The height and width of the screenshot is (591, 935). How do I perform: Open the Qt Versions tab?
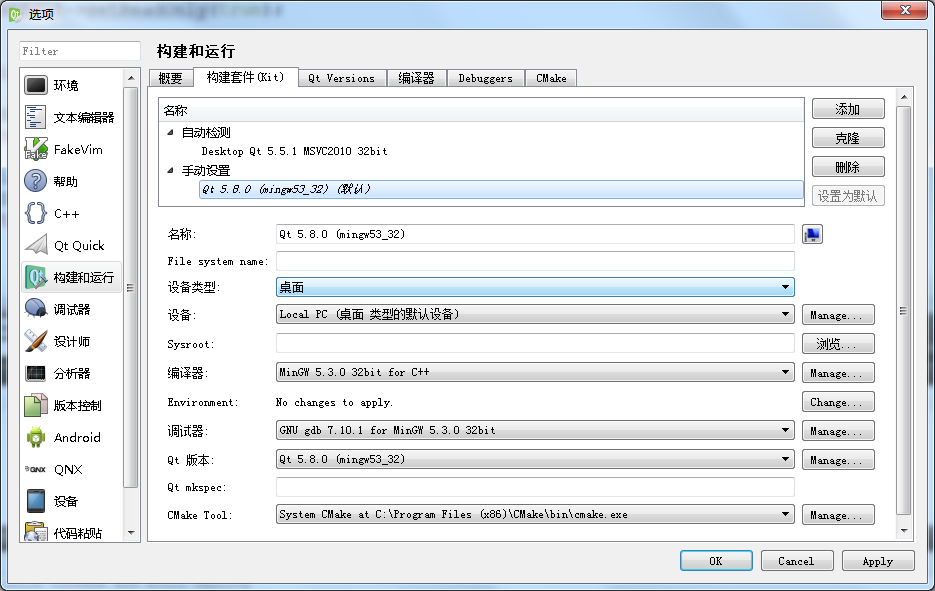point(341,78)
